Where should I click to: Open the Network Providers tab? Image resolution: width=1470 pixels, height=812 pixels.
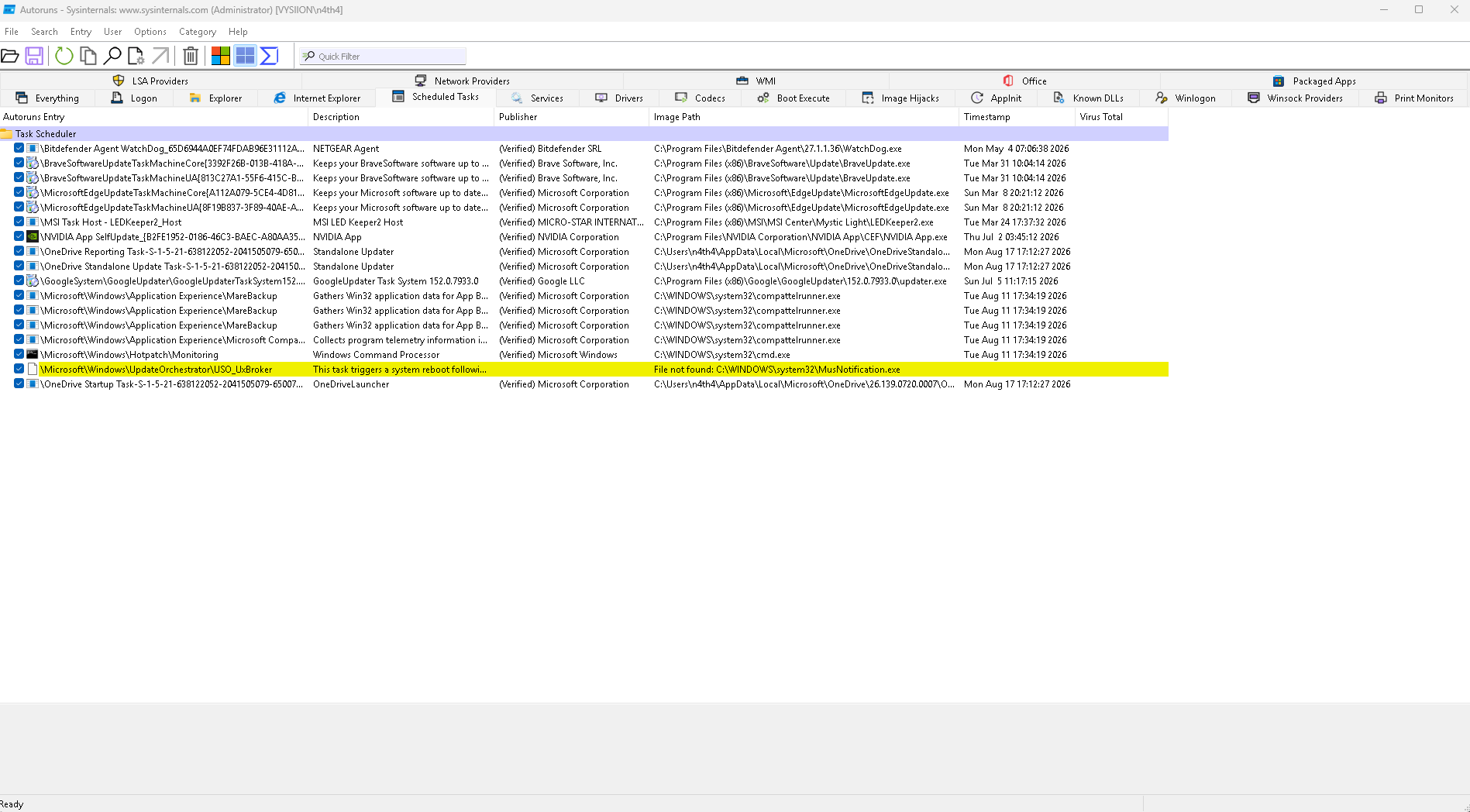point(462,81)
